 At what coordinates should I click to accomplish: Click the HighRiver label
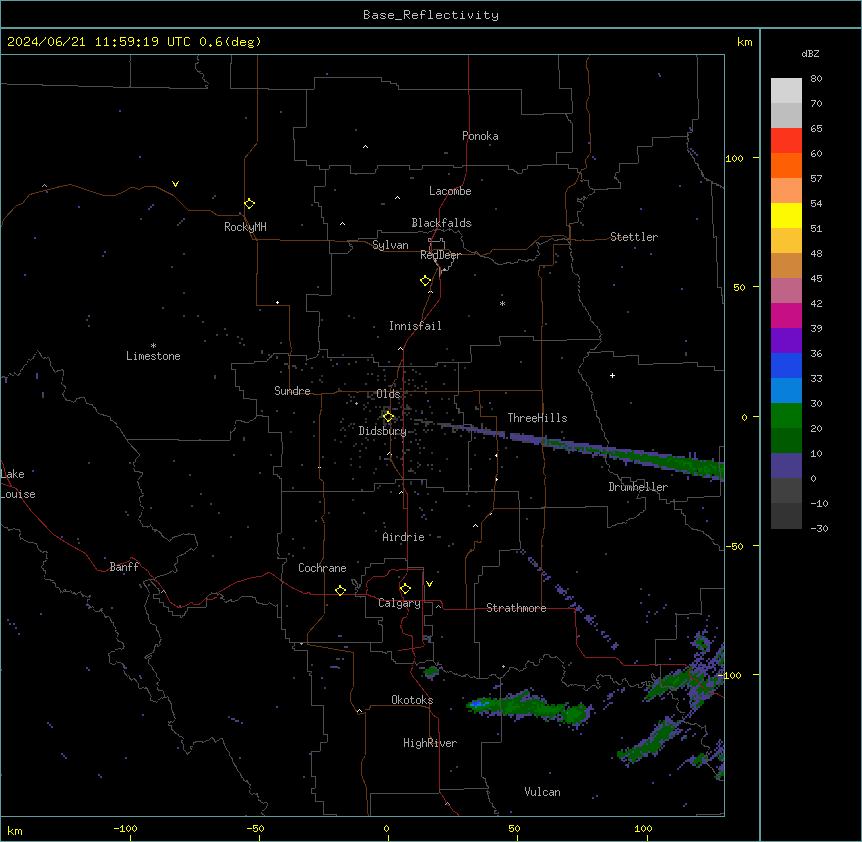pyautogui.click(x=430, y=743)
